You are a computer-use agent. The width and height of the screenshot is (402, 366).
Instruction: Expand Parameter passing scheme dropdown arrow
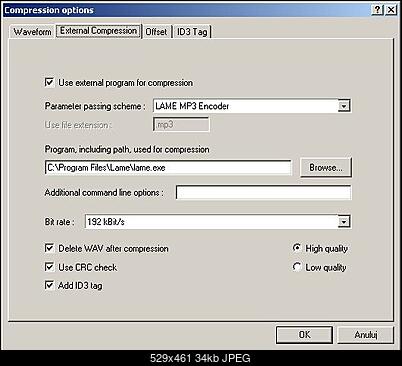tap(344, 106)
